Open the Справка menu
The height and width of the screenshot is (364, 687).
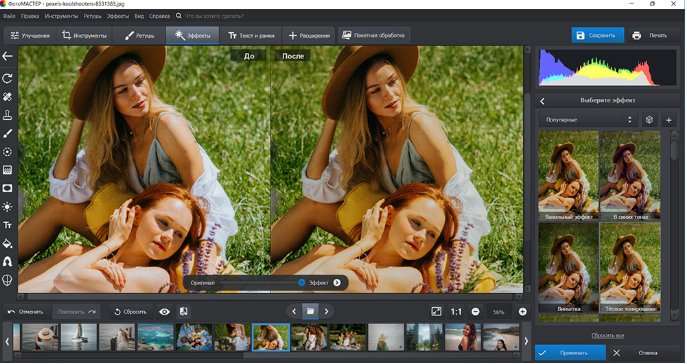[159, 16]
